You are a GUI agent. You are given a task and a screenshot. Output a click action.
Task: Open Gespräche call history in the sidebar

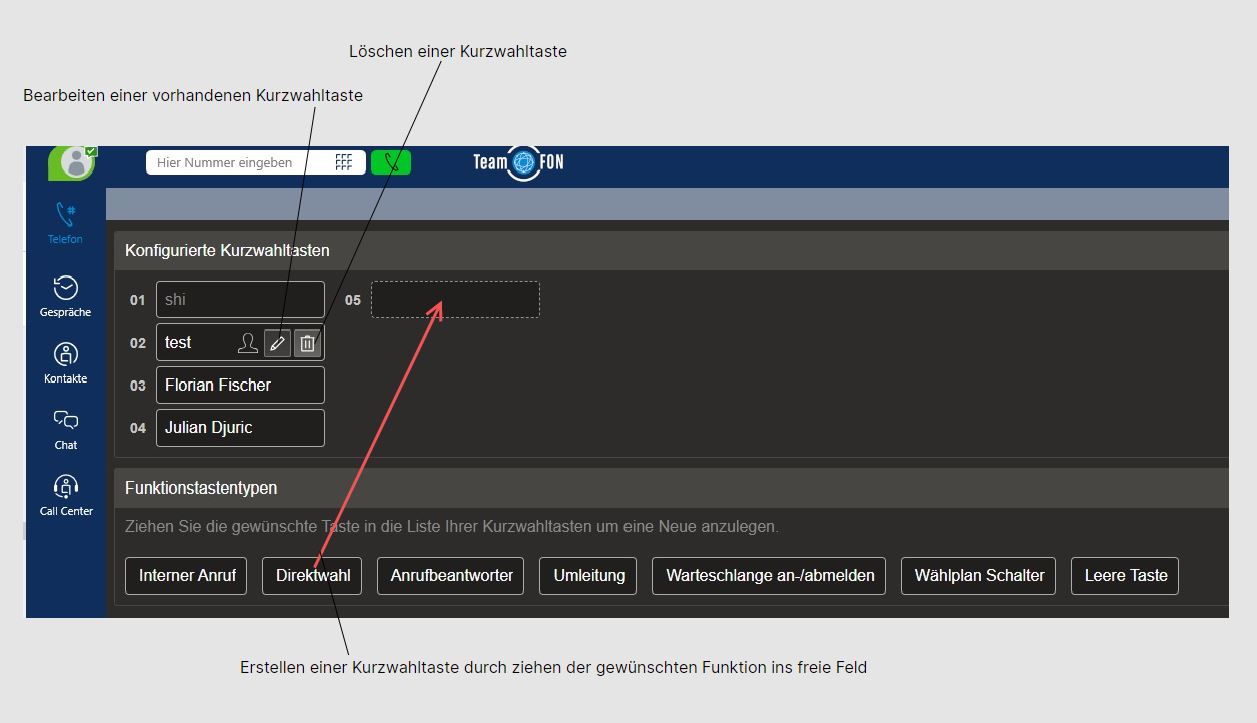66,296
